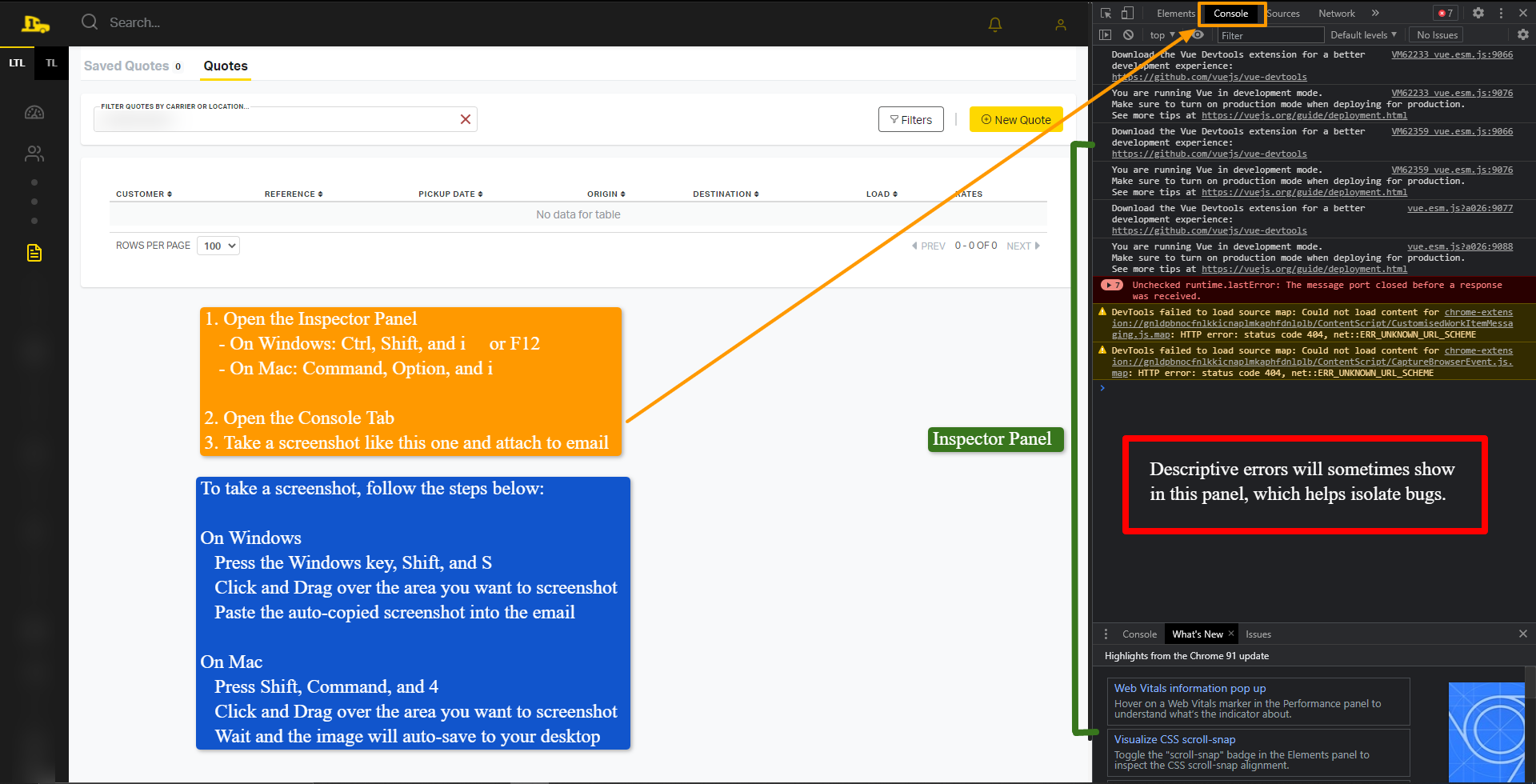The height and width of the screenshot is (784, 1536).
Task: Open the three-dot DevTools menu
Action: 1501,13
